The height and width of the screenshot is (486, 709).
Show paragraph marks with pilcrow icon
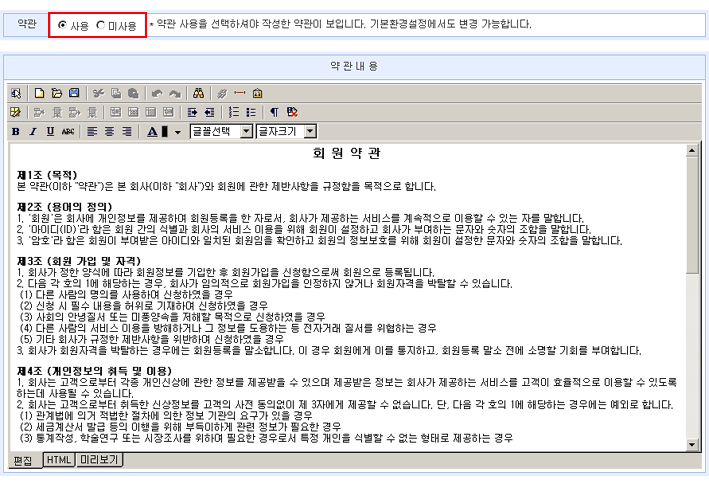274,112
